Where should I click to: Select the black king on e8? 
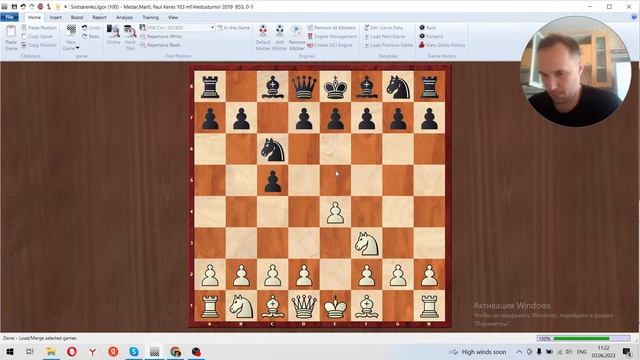coord(335,87)
